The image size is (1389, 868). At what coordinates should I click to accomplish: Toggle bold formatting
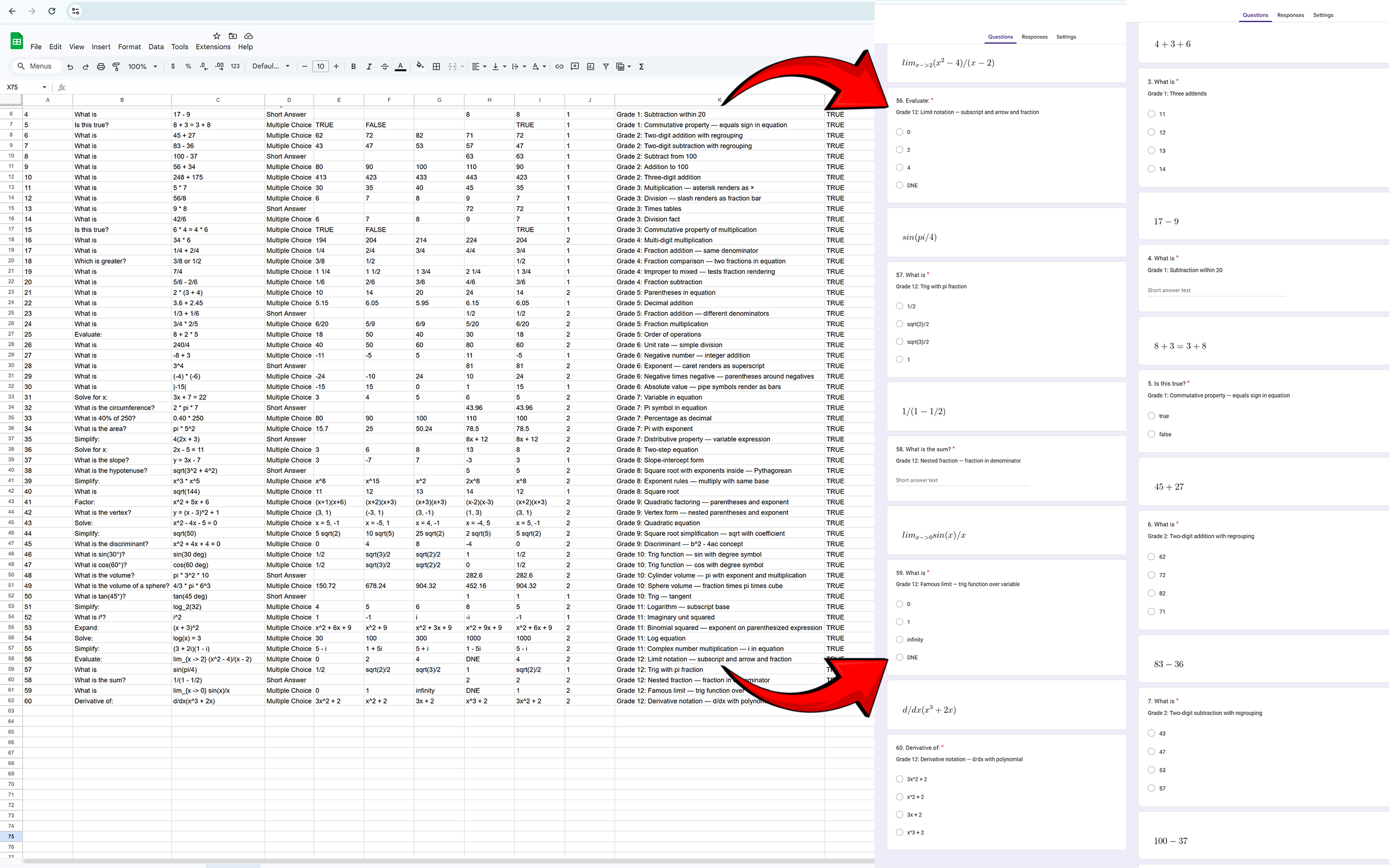tap(354, 66)
